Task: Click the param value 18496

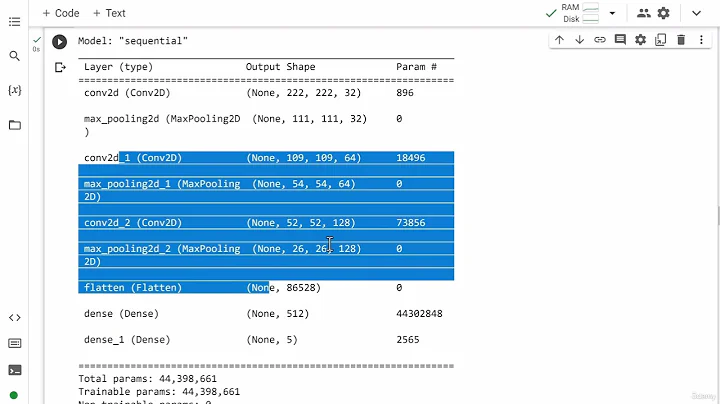Action: click(411, 158)
